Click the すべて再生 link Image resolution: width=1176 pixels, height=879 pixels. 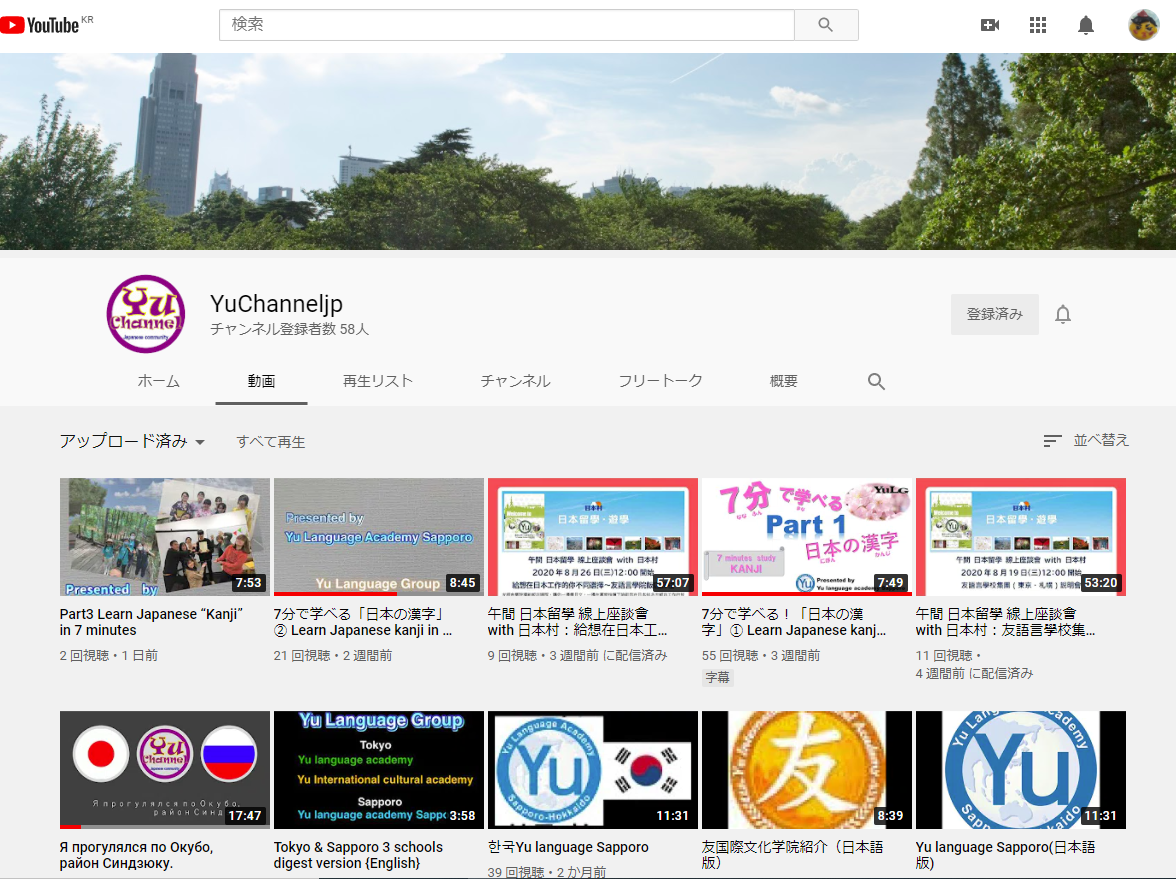[x=271, y=441]
